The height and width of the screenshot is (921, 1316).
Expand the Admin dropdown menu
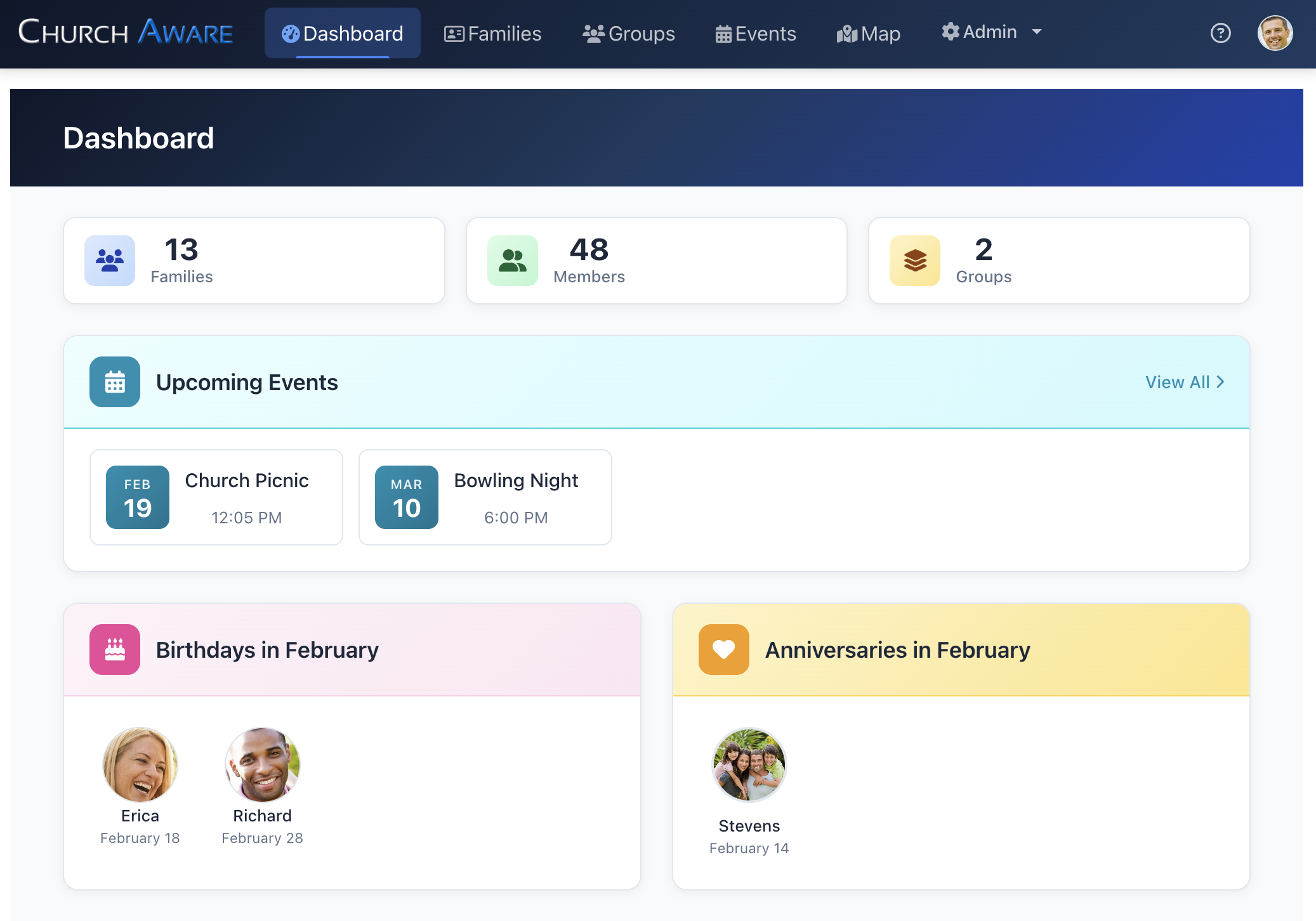click(992, 32)
